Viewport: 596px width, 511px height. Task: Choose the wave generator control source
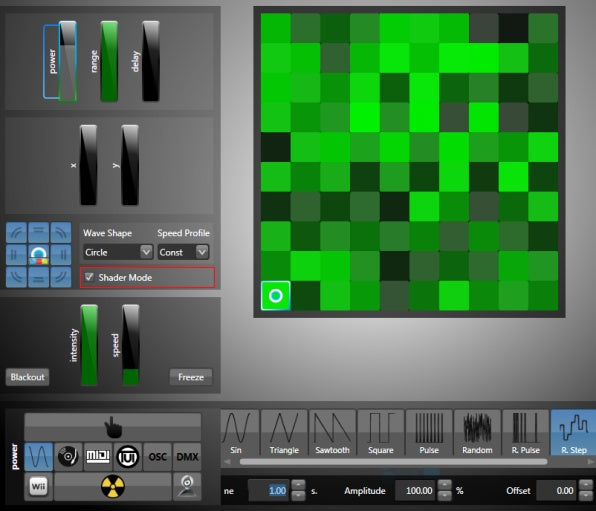[38, 457]
